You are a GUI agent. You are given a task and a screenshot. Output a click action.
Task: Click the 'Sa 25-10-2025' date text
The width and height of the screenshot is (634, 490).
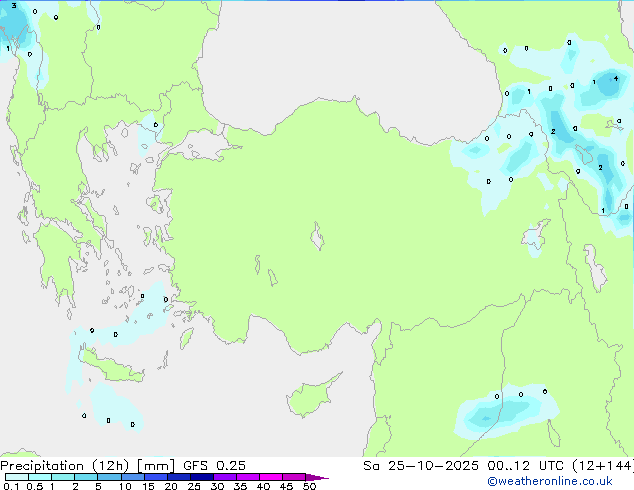tap(421, 466)
